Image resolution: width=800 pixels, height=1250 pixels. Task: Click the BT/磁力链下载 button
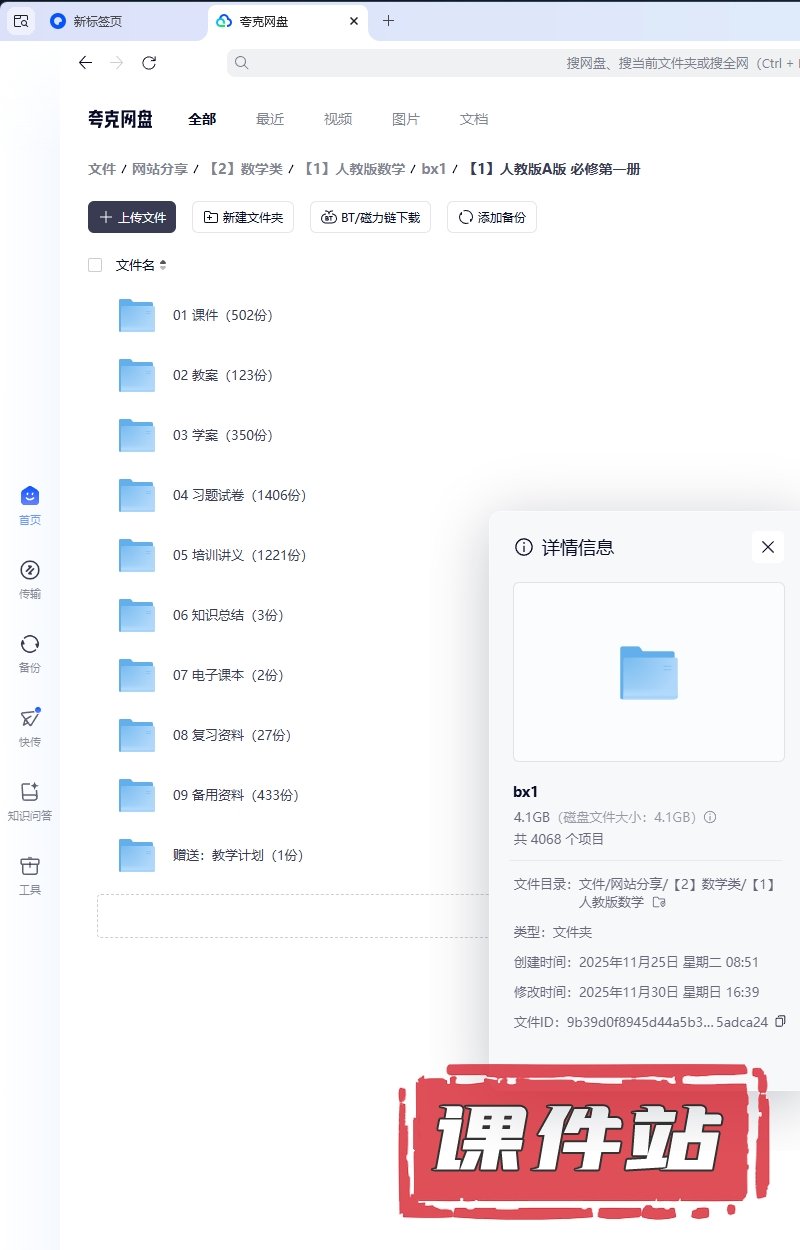coord(370,217)
